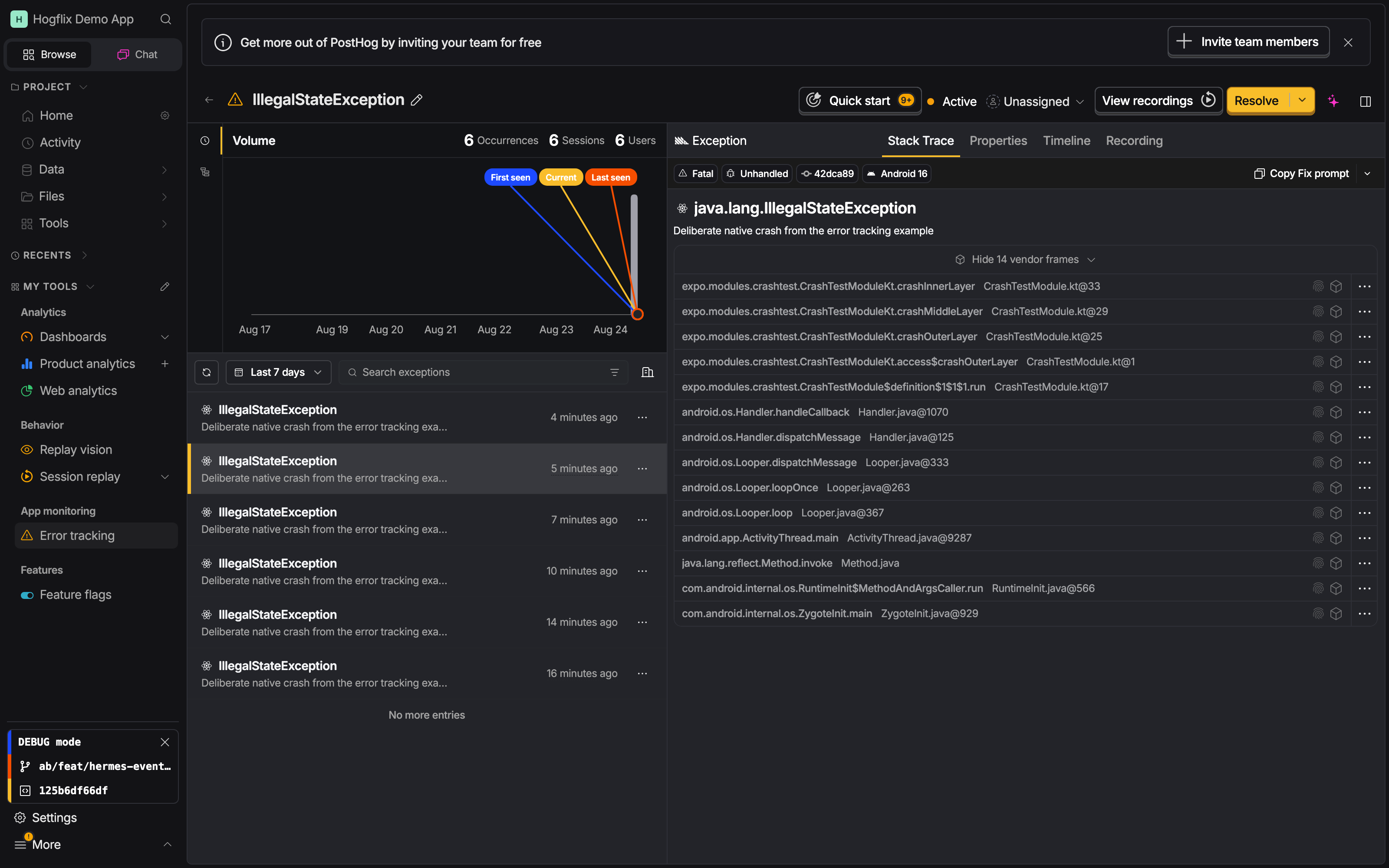Open the Resolve button dropdown arrow
The height and width of the screenshot is (868, 1389).
(1302, 100)
